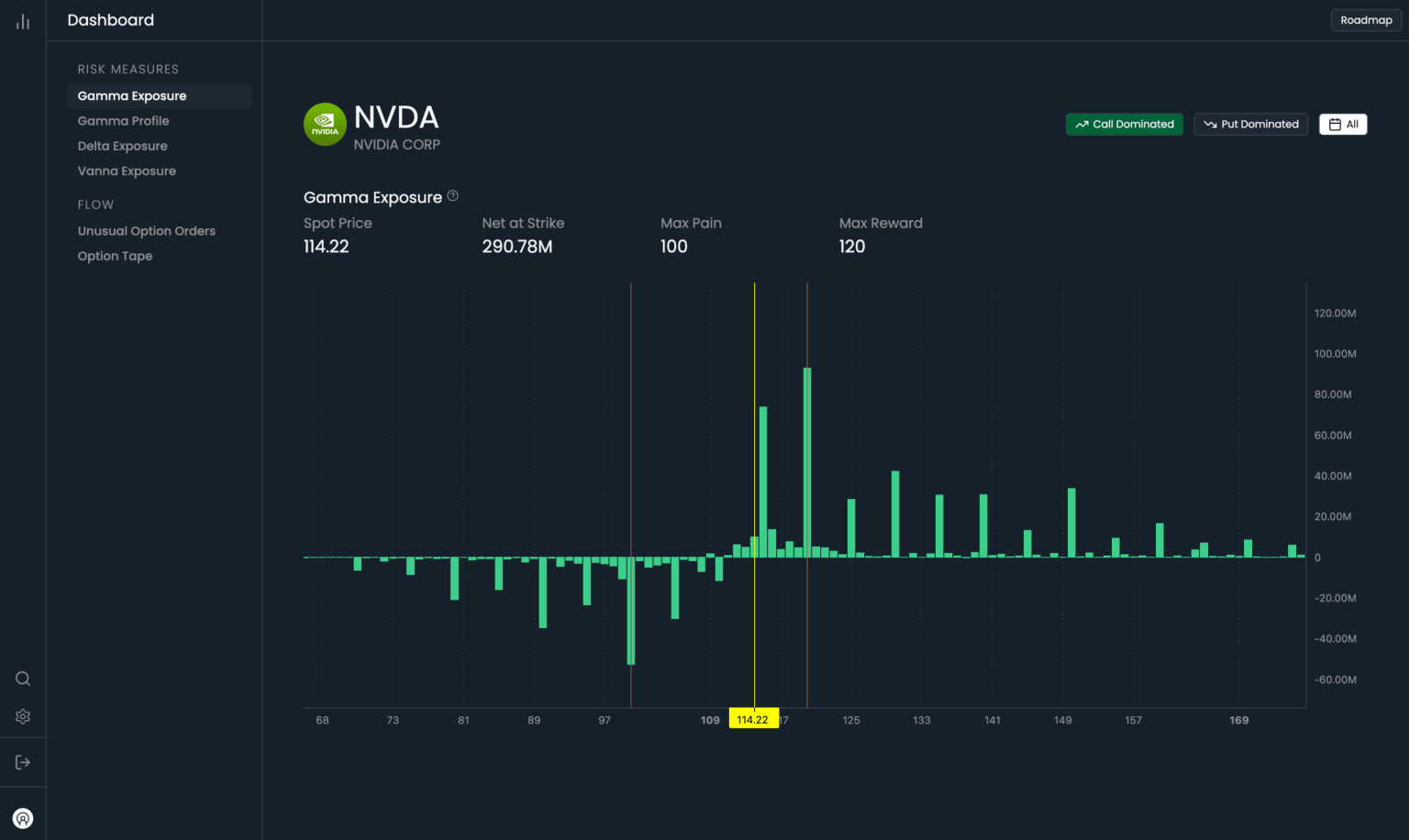This screenshot has width=1409, height=840.
Task: Click the Max Pain value 100
Action: (673, 247)
